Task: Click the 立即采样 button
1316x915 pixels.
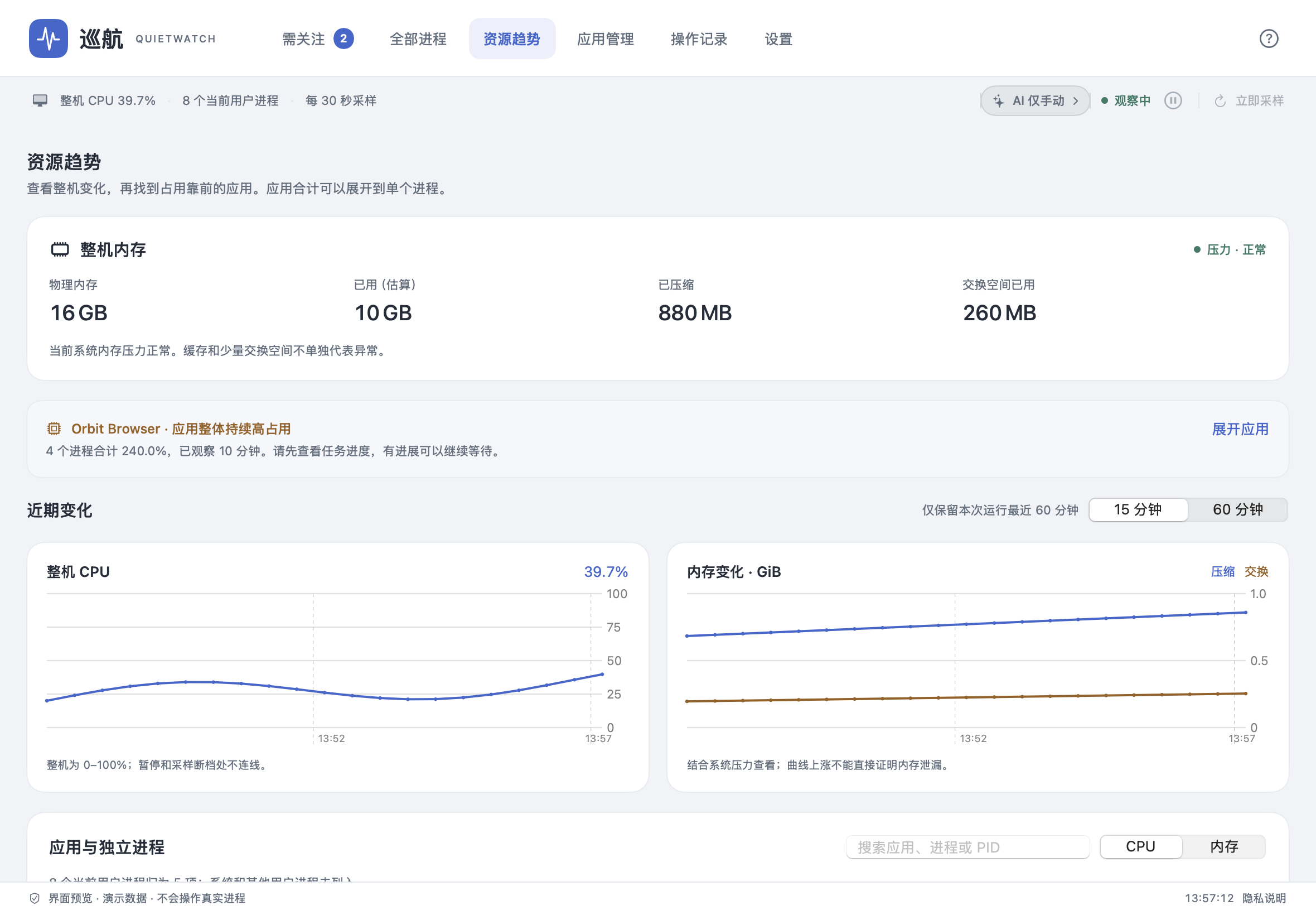Action: coord(1249,101)
